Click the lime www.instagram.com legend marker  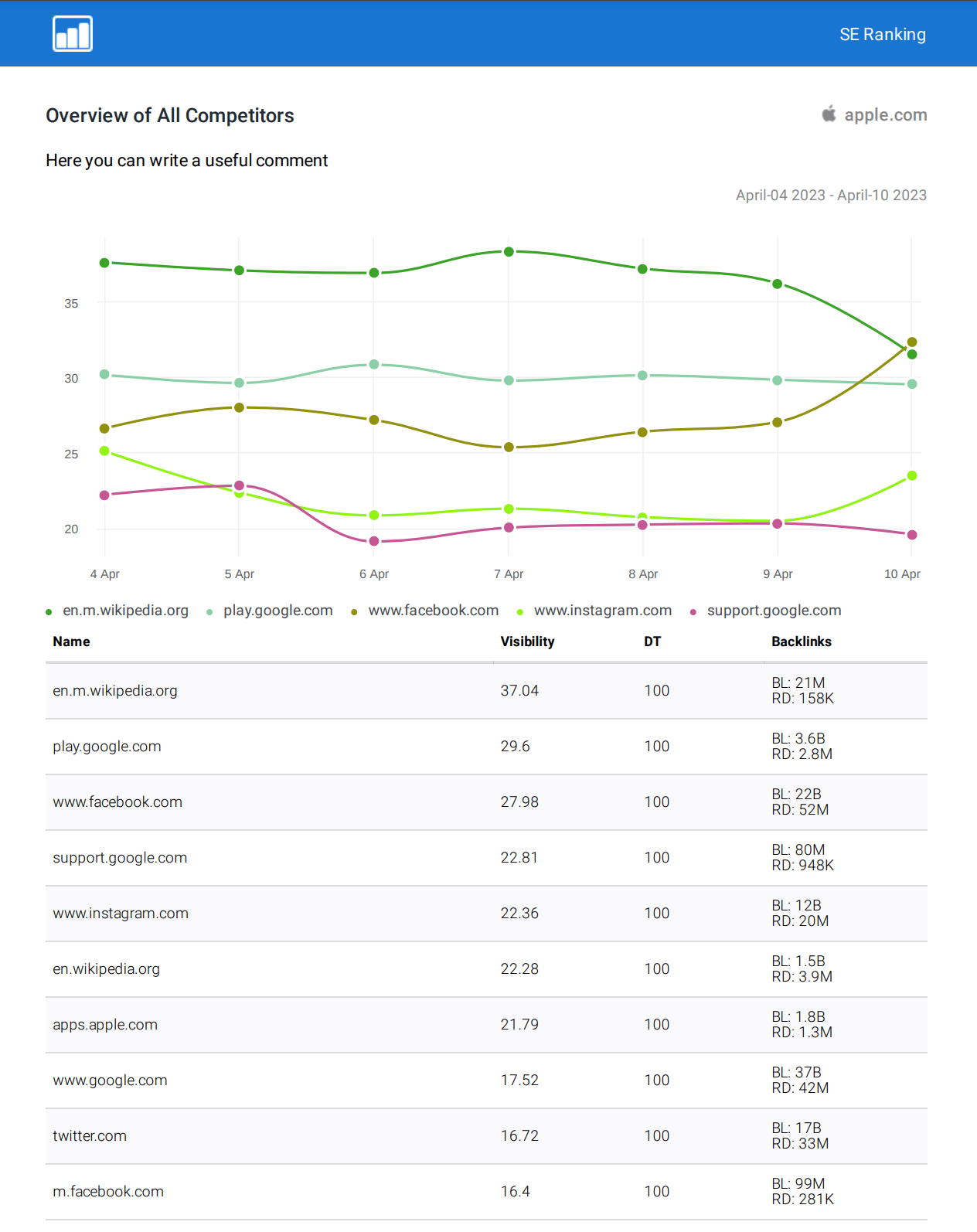pyautogui.click(x=519, y=610)
